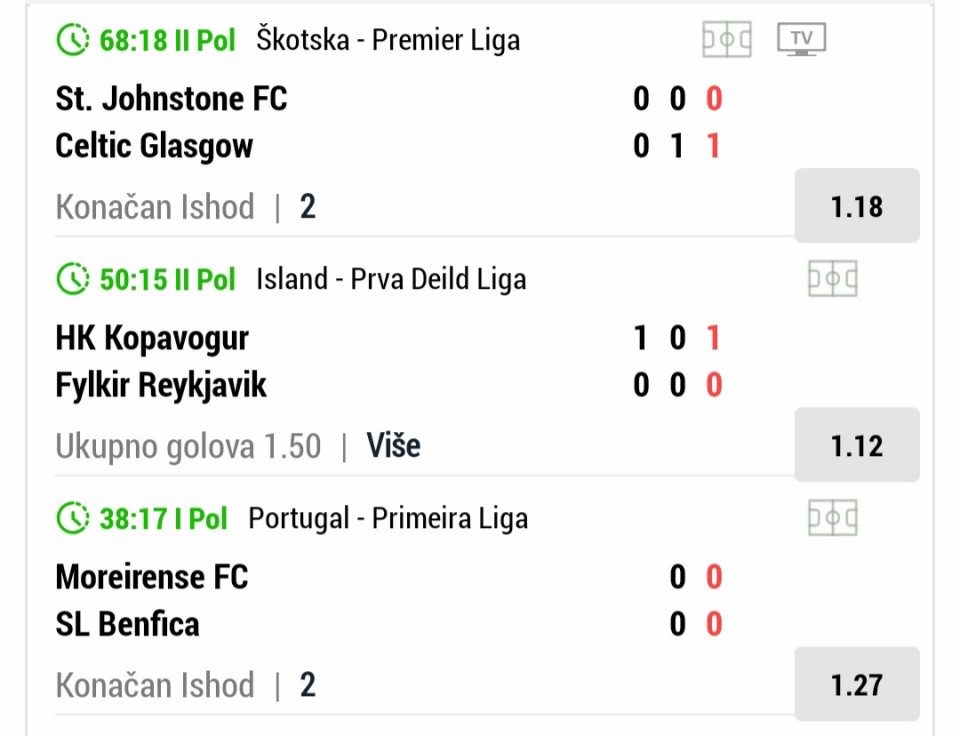Select the 1.18 odds button

click(857, 206)
